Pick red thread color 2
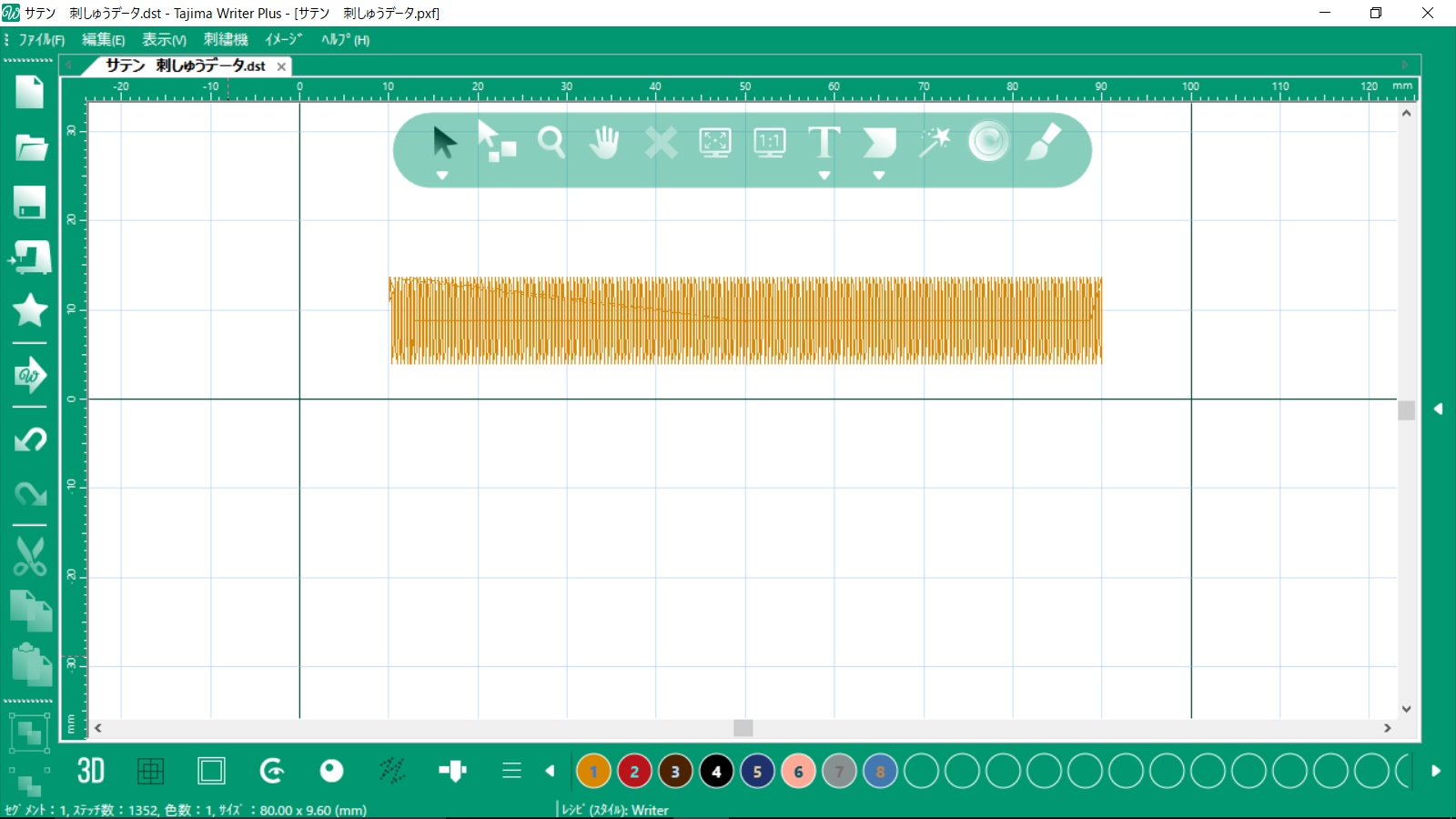Viewport: 1456px width, 819px height. pyautogui.click(x=634, y=772)
